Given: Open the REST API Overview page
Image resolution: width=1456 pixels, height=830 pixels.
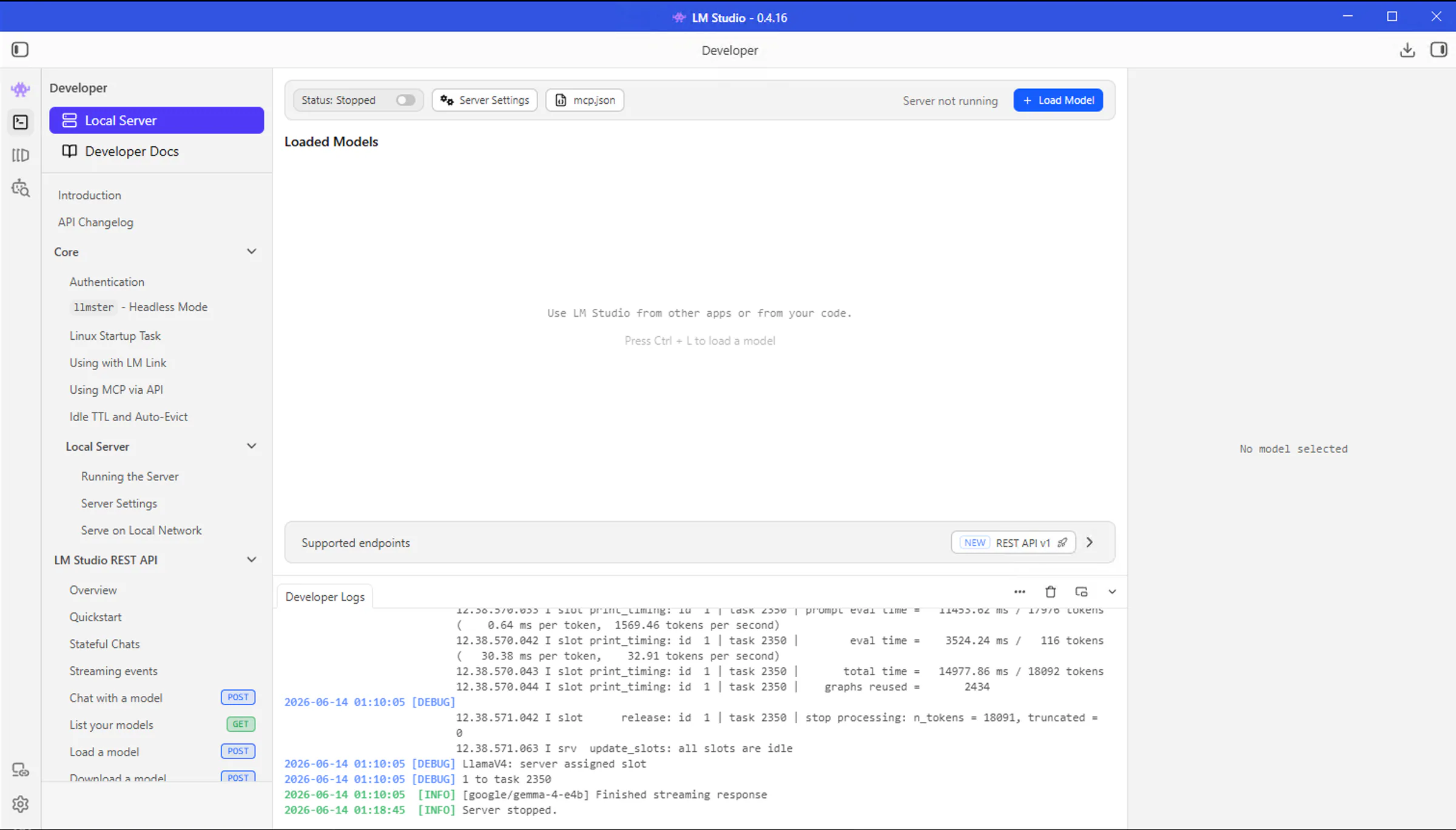Looking at the screenshot, I should (93, 590).
